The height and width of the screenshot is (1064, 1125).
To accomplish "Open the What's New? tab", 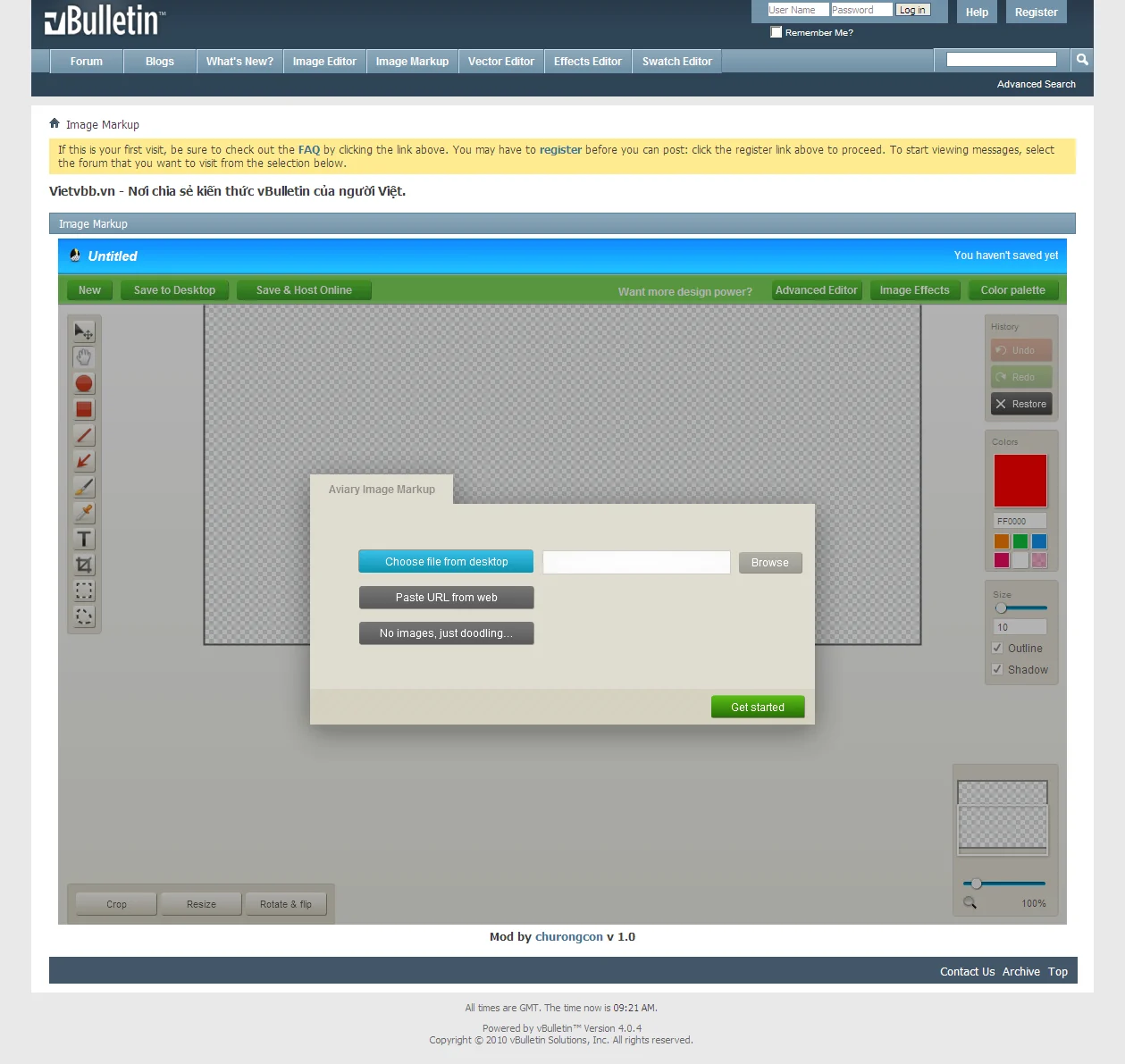I will click(x=239, y=62).
